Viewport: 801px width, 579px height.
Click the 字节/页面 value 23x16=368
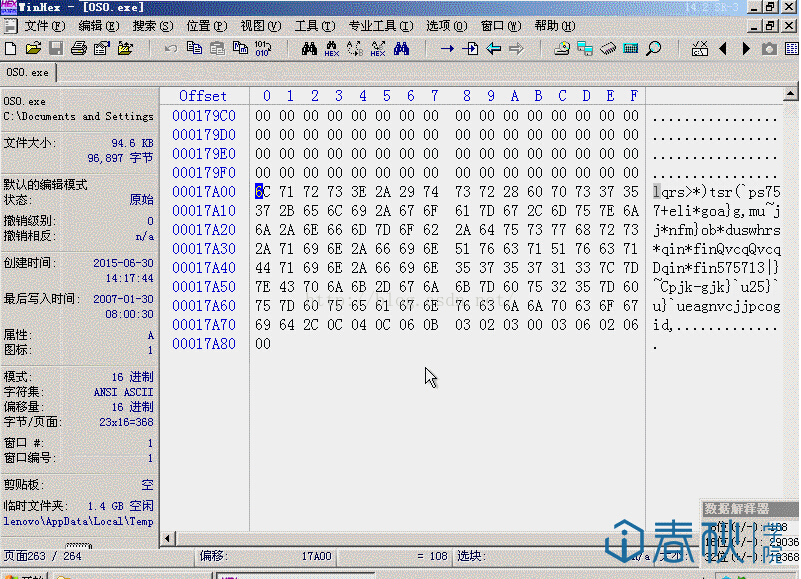pos(126,422)
